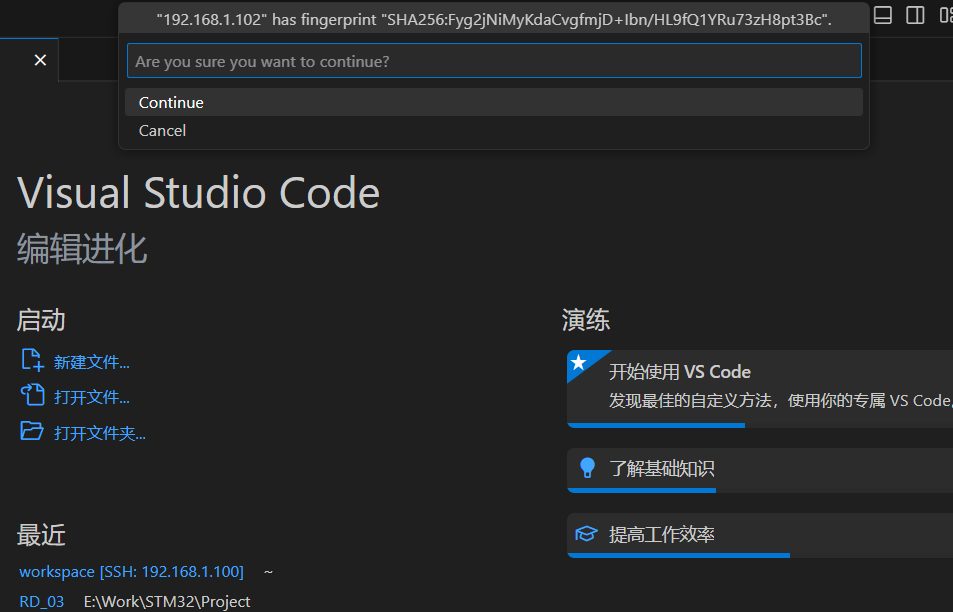Click the star badge on 开始使用 VS Code
The height and width of the screenshot is (612, 953).
579,363
